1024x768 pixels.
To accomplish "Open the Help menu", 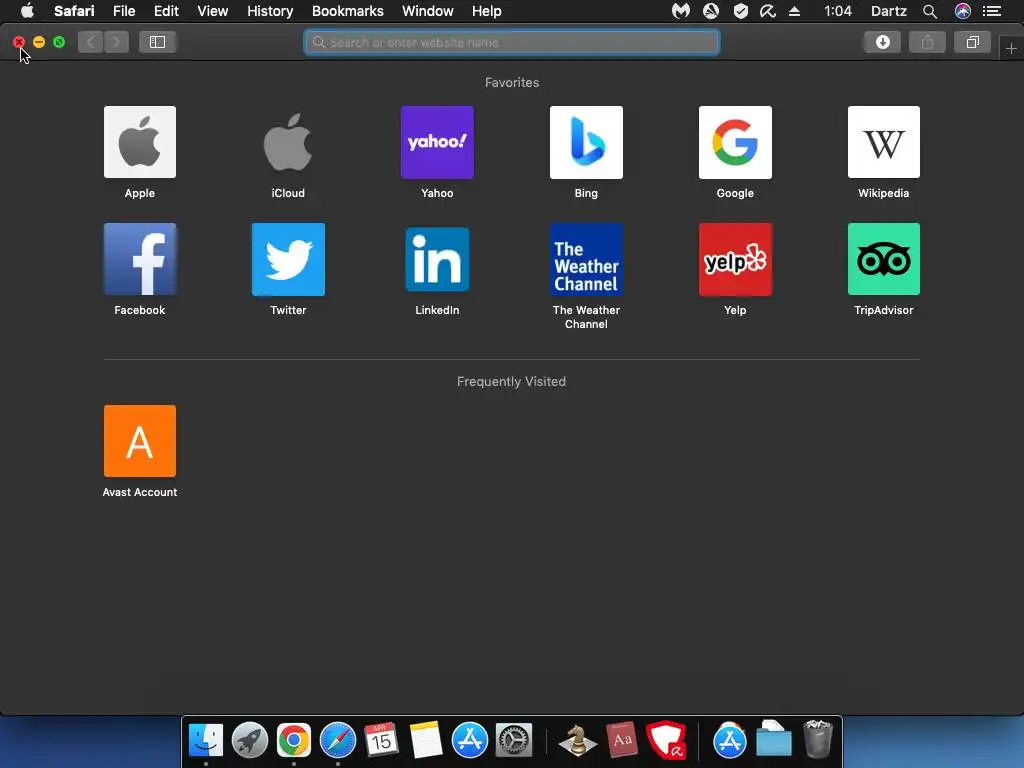I will coord(487,11).
